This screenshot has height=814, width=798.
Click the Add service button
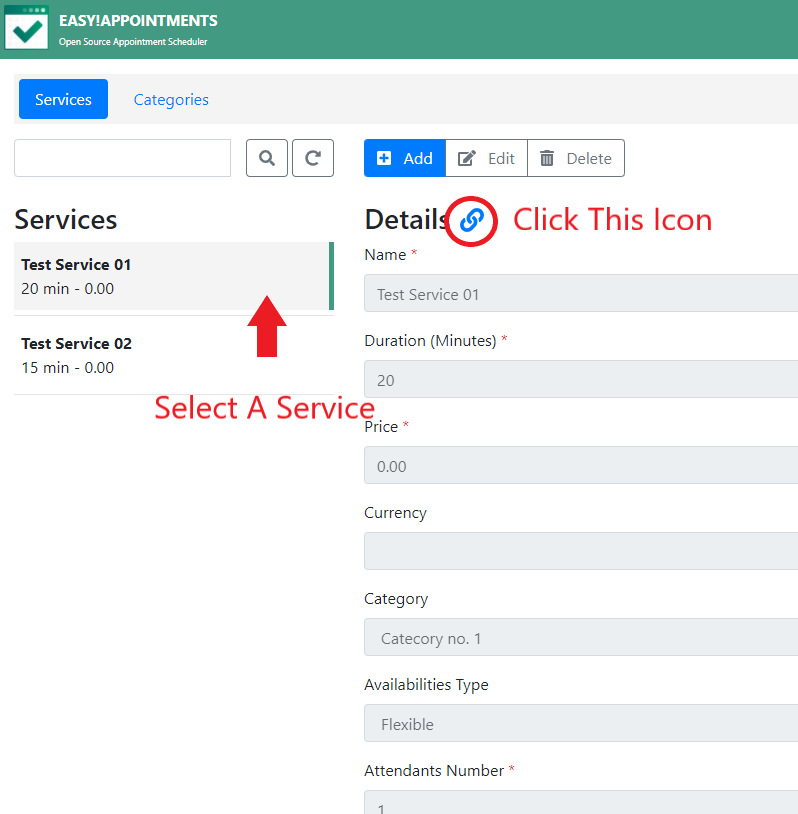[404, 158]
